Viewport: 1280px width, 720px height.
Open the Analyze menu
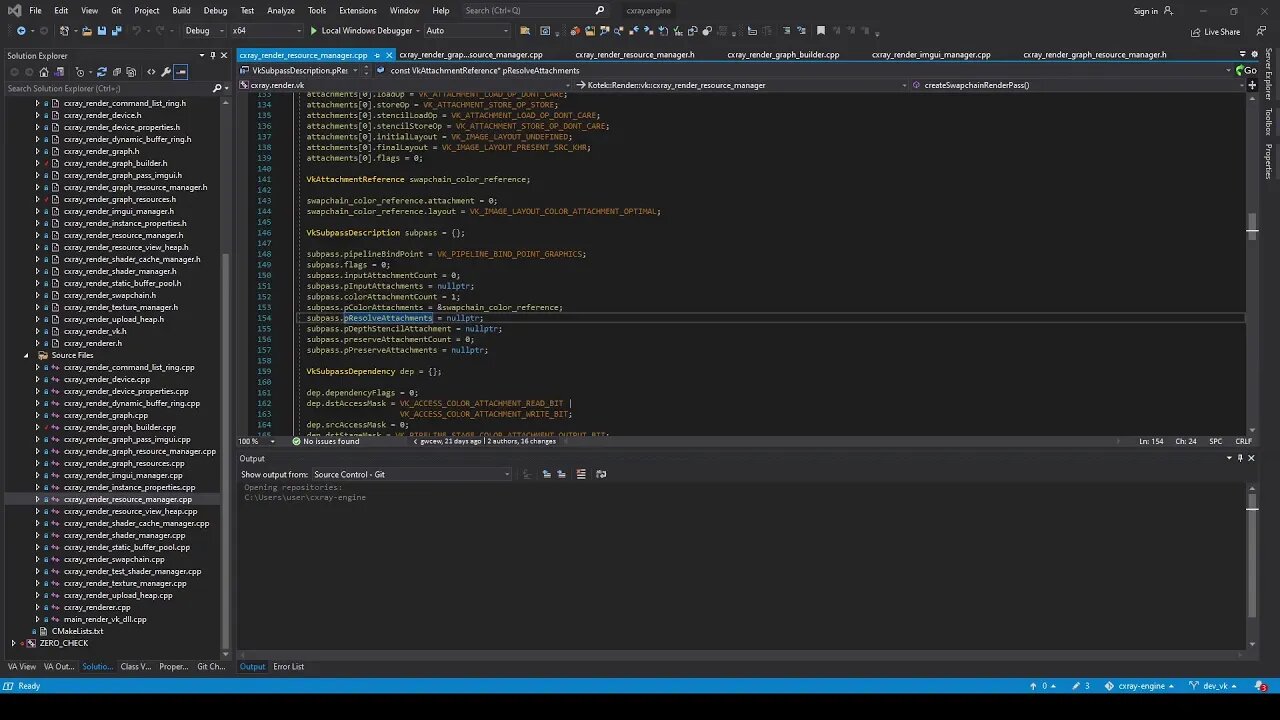[281, 11]
